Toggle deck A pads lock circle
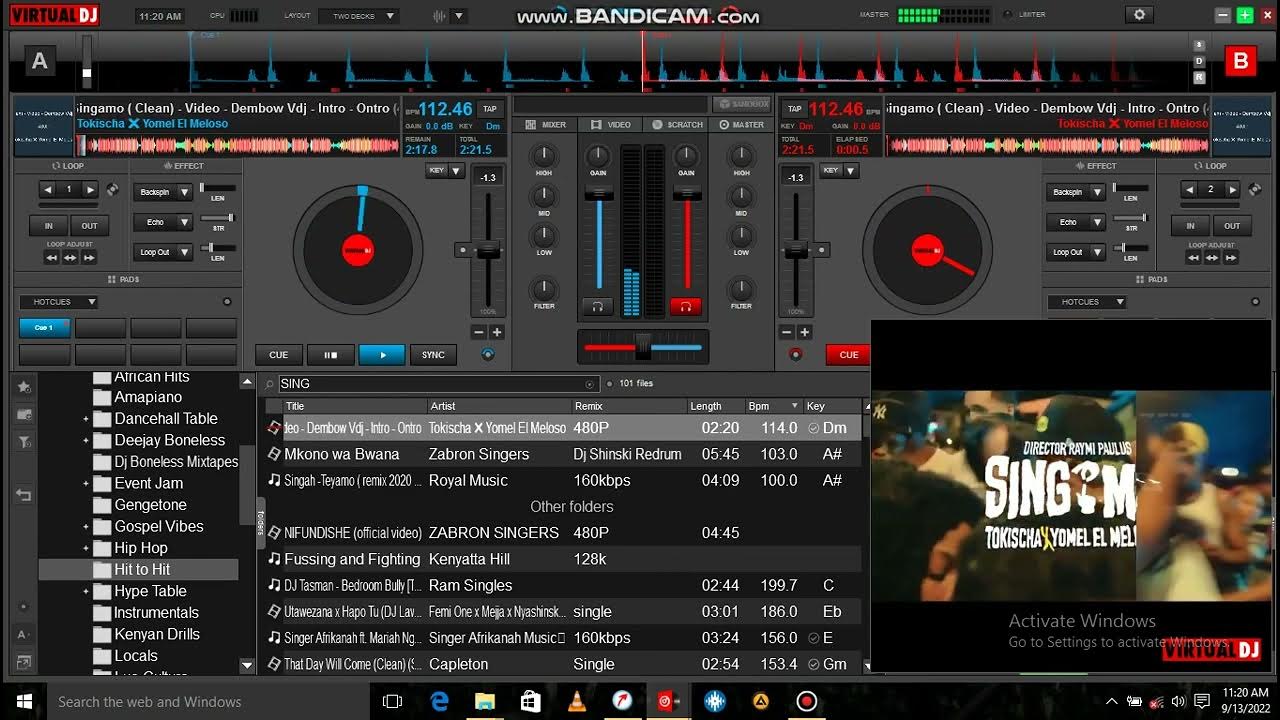1280x720 pixels. pos(227,302)
